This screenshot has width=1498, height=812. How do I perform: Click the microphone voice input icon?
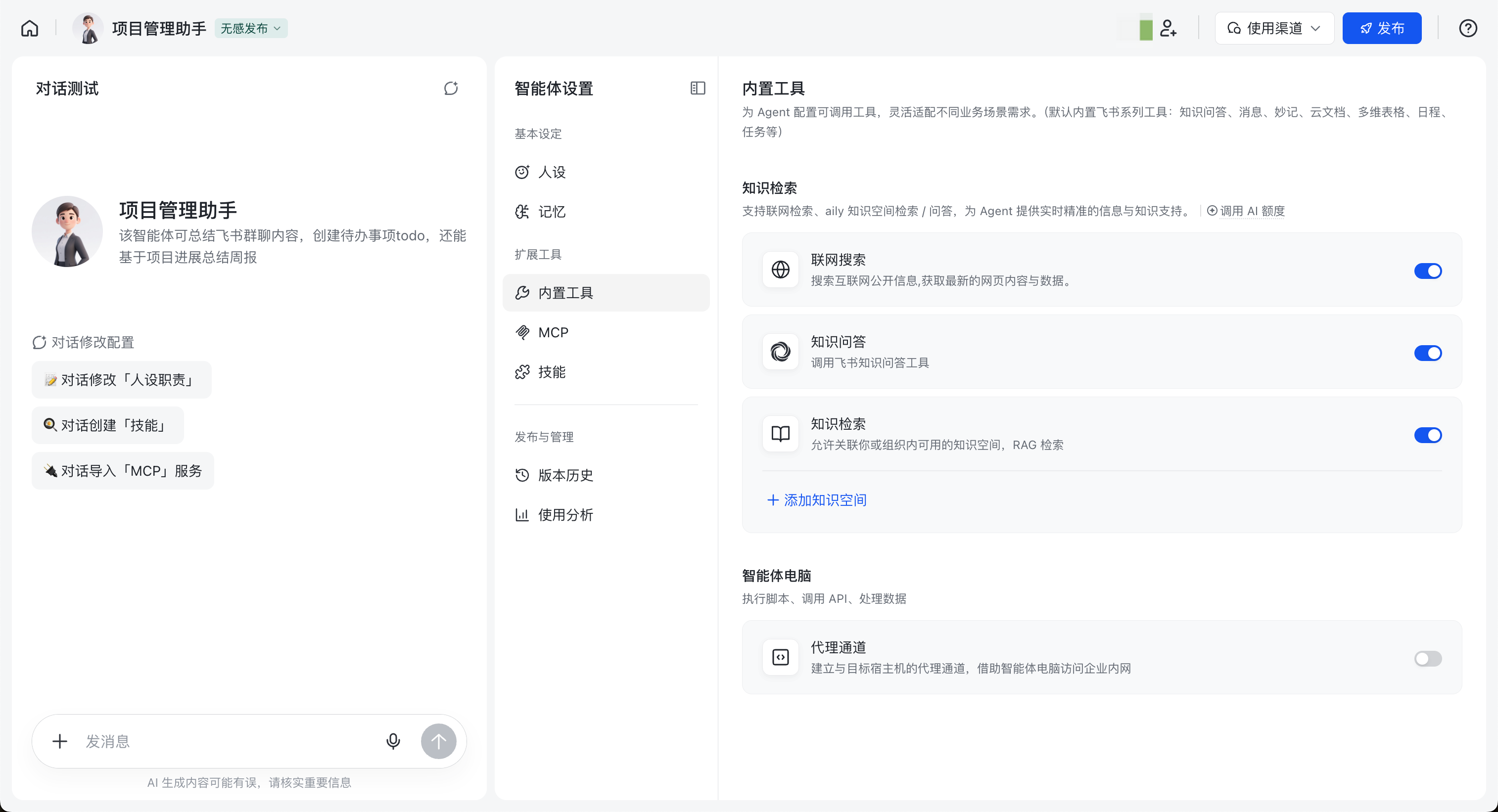click(x=393, y=741)
